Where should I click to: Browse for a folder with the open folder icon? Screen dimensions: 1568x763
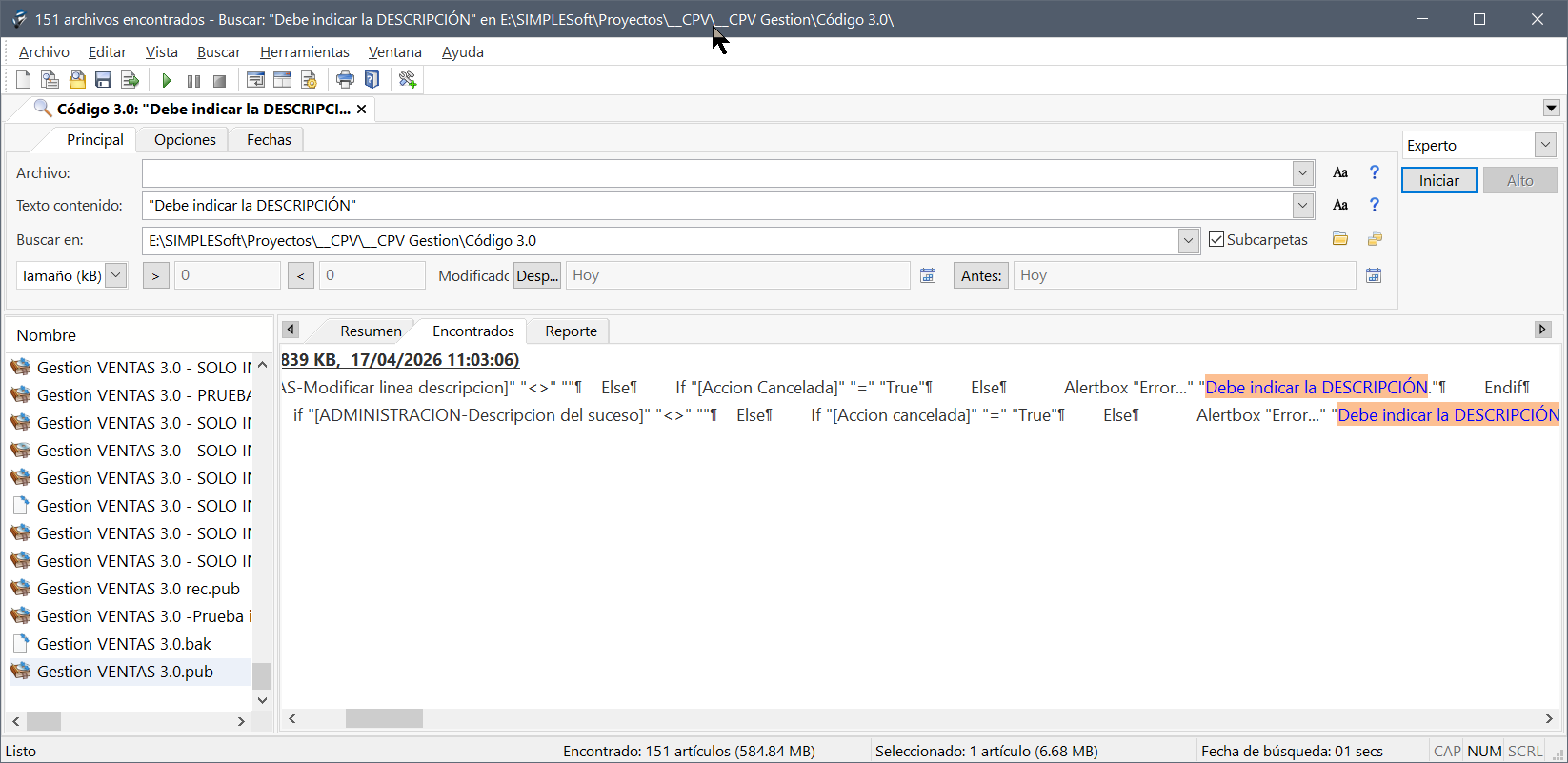(x=1340, y=239)
